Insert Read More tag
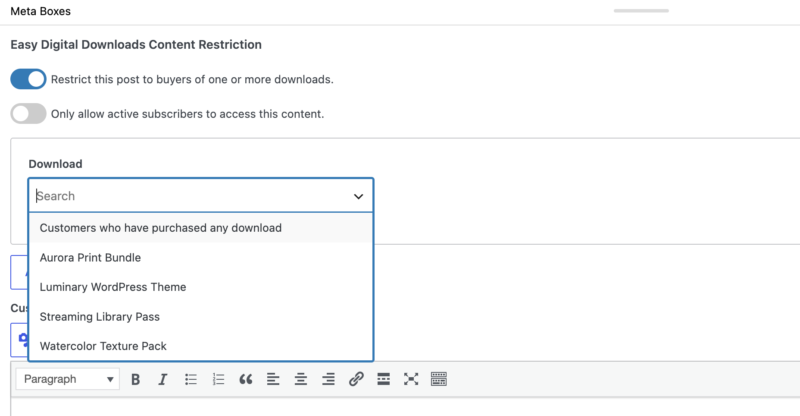This screenshot has height=416, width=800. pyautogui.click(x=384, y=379)
